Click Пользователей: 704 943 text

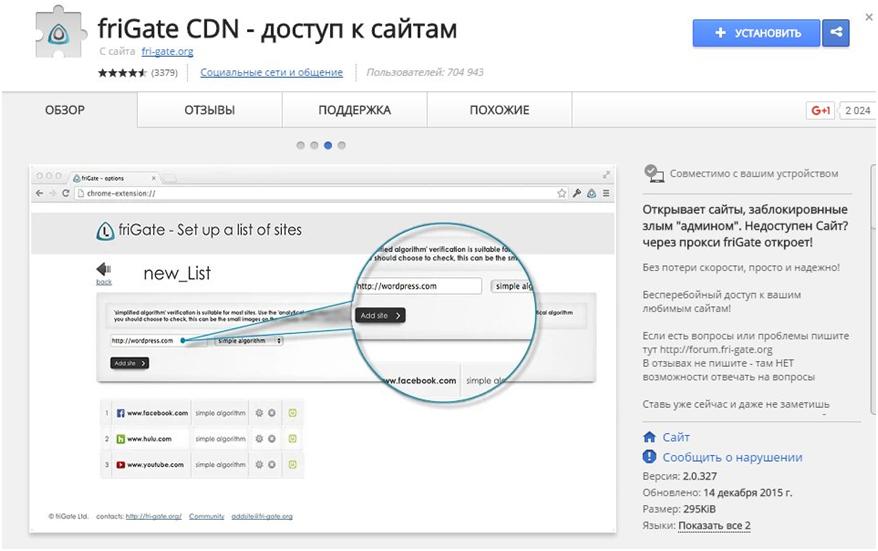[425, 72]
